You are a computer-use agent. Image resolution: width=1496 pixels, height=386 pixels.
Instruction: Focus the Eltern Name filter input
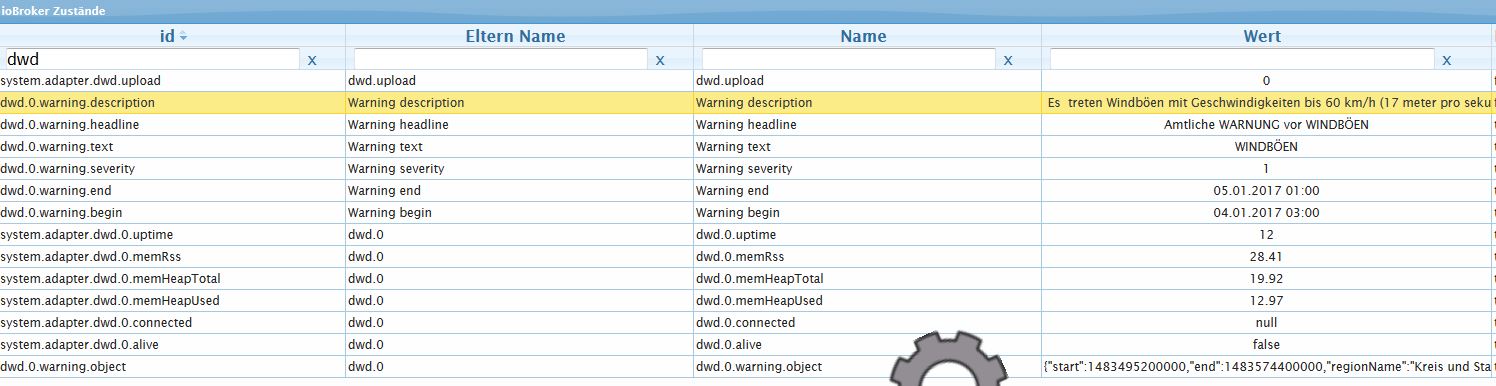(x=500, y=59)
